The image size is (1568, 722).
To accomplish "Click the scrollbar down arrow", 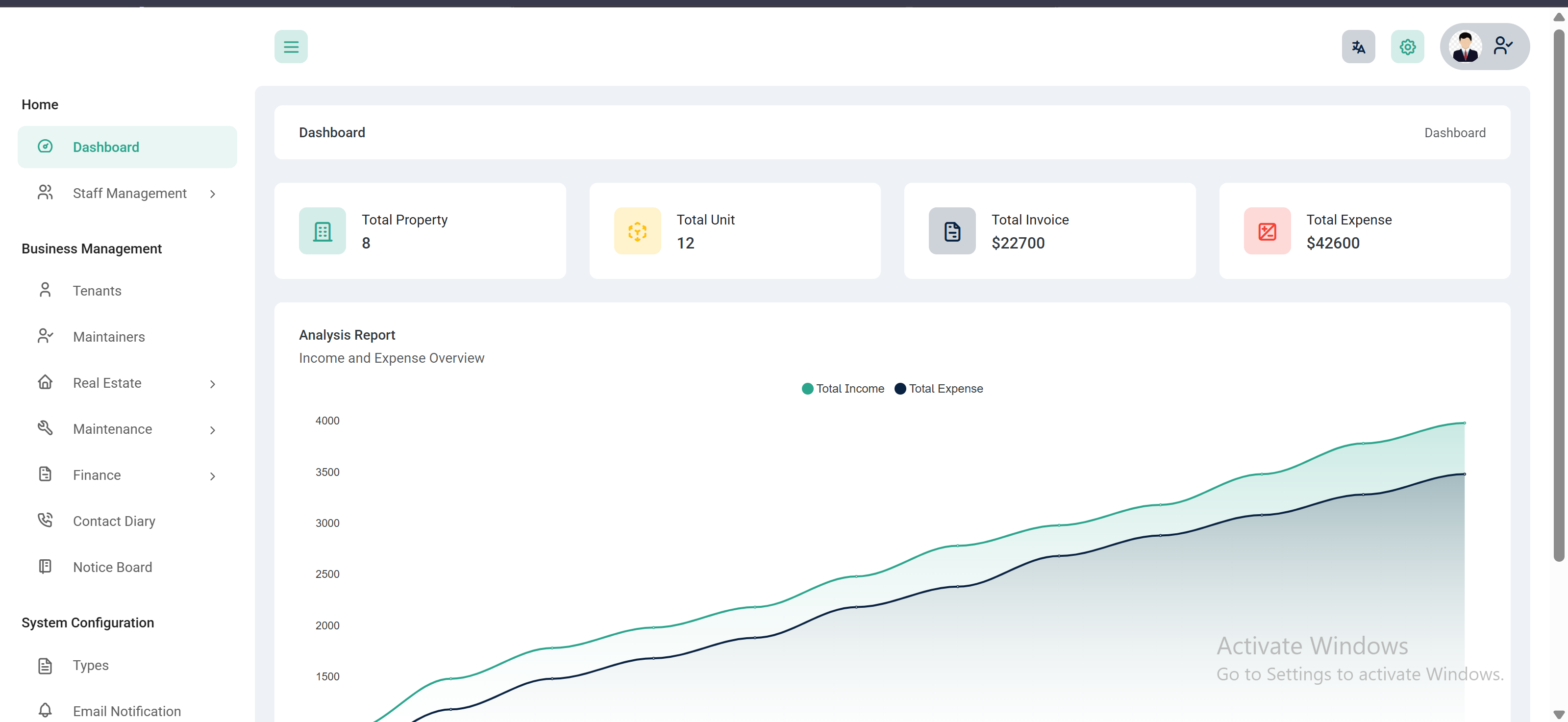I will click(x=1558, y=715).
